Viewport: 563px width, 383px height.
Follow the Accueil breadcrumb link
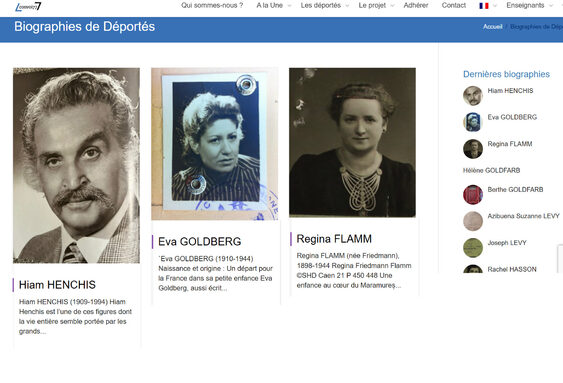[492, 27]
